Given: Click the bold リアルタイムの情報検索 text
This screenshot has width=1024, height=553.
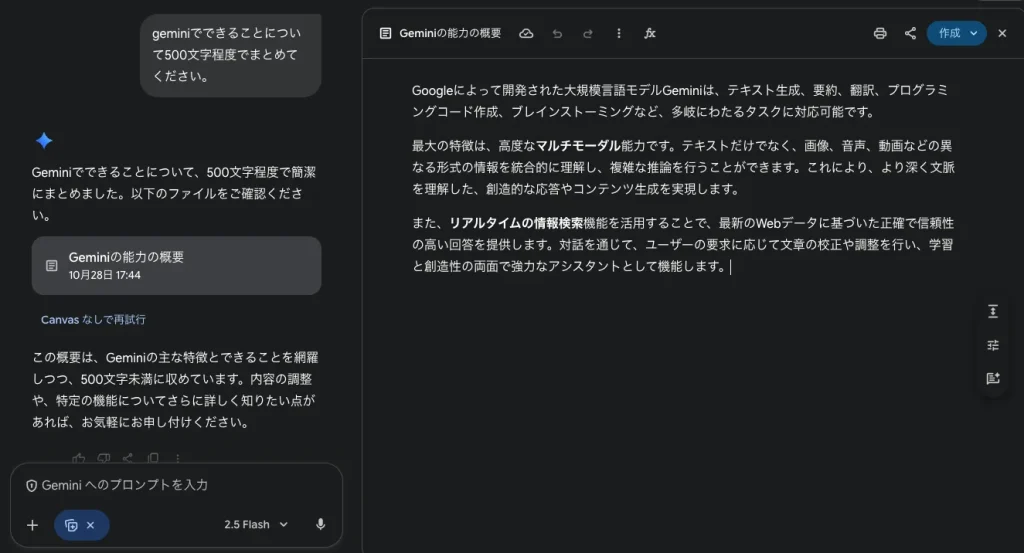Looking at the screenshot, I should point(516,223).
